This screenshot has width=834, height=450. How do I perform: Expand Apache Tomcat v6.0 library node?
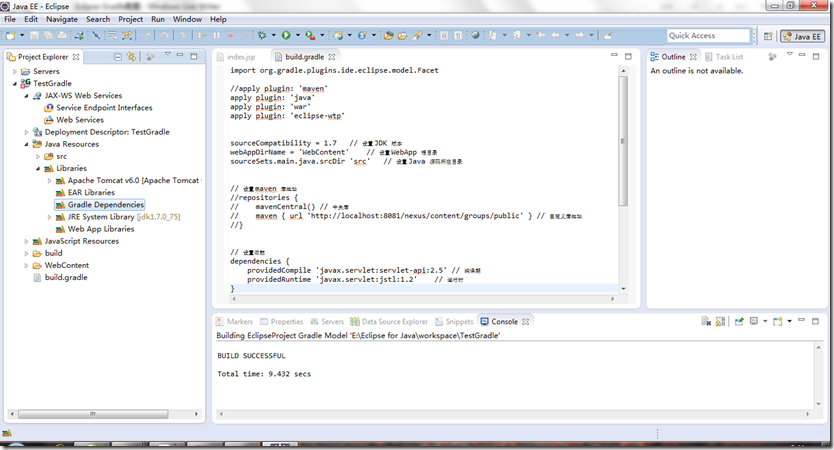(x=50, y=181)
